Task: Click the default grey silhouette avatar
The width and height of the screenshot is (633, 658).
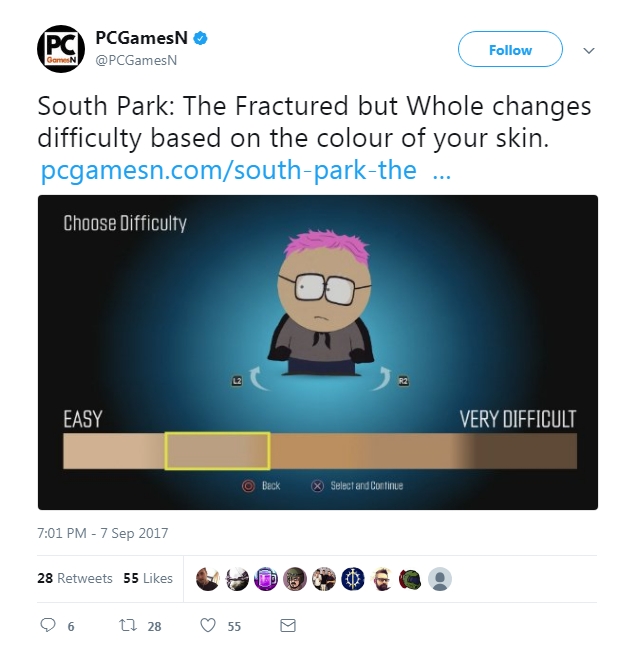Action: coord(439,579)
